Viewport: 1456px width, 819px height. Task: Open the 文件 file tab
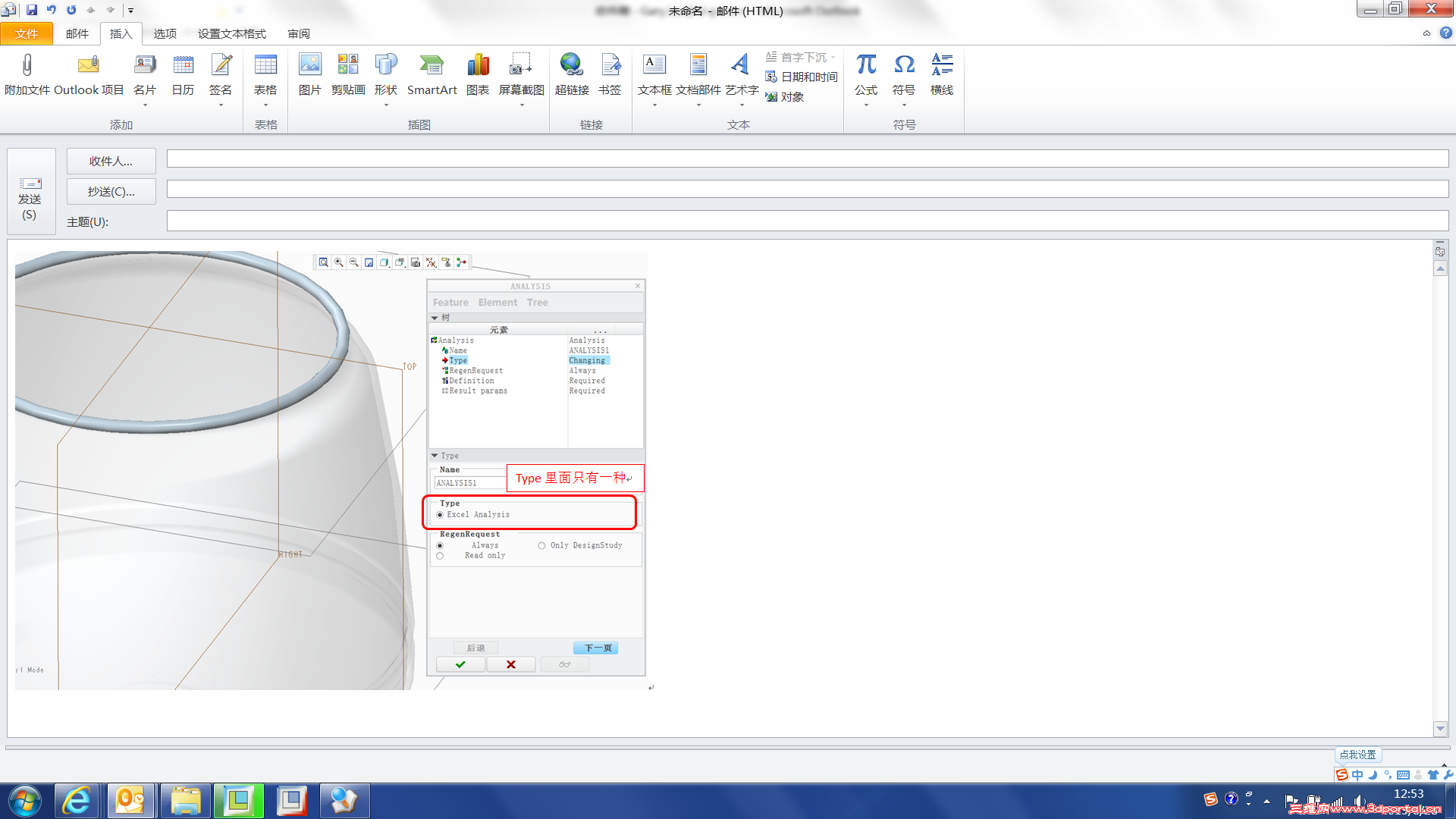pyautogui.click(x=27, y=33)
